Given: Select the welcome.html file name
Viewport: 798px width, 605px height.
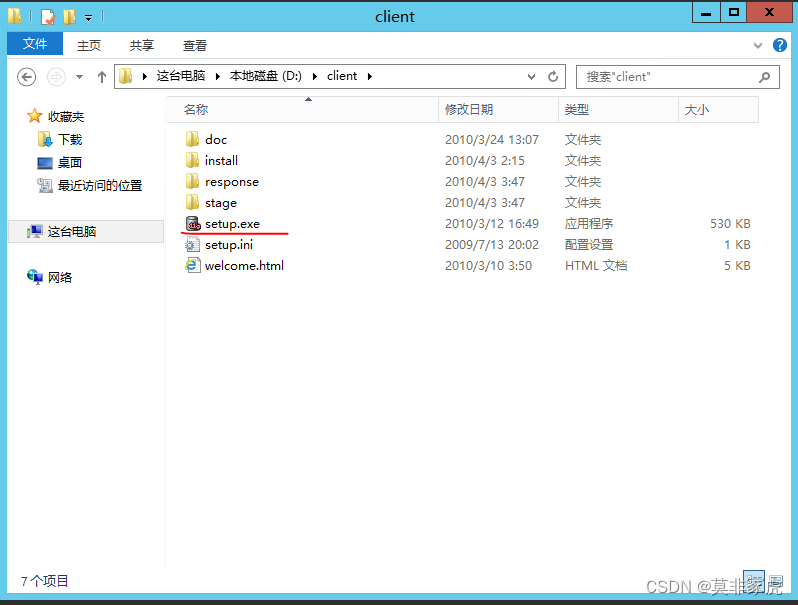Looking at the screenshot, I should [244, 266].
